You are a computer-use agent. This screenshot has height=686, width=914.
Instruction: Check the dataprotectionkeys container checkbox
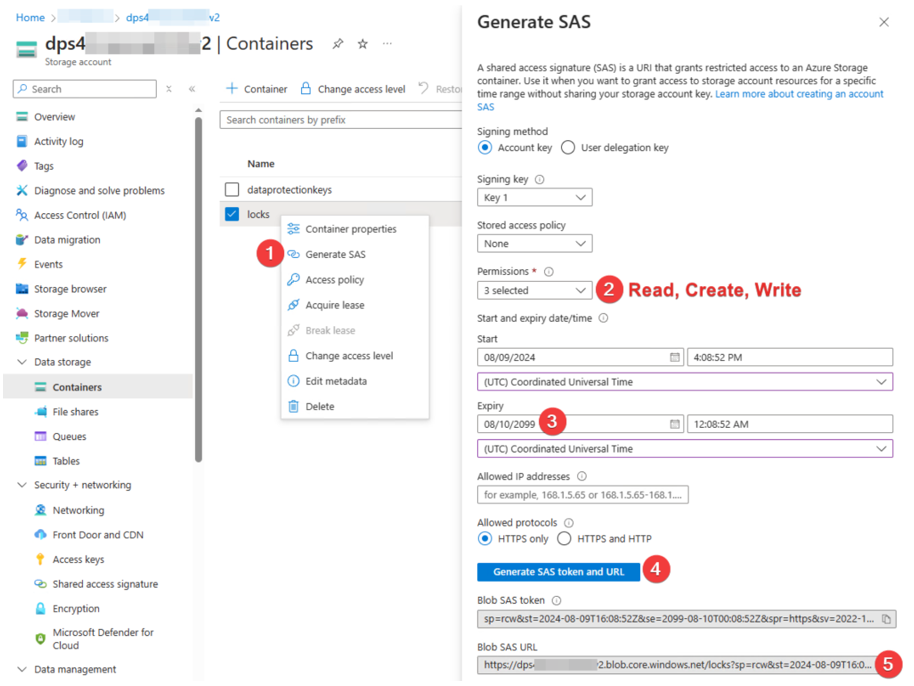(232, 189)
